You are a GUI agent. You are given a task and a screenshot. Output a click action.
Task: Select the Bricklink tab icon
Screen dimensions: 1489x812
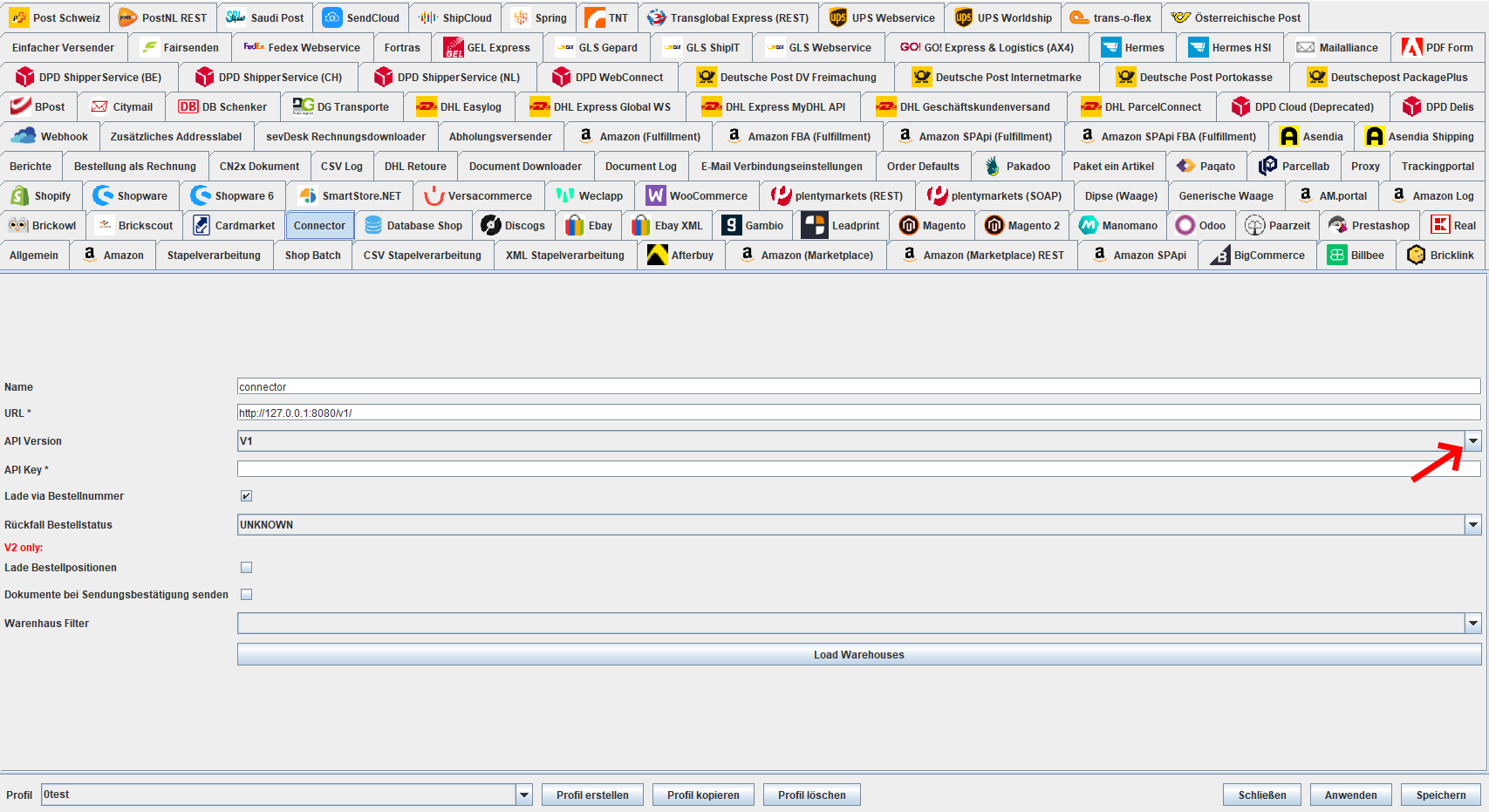1417,255
